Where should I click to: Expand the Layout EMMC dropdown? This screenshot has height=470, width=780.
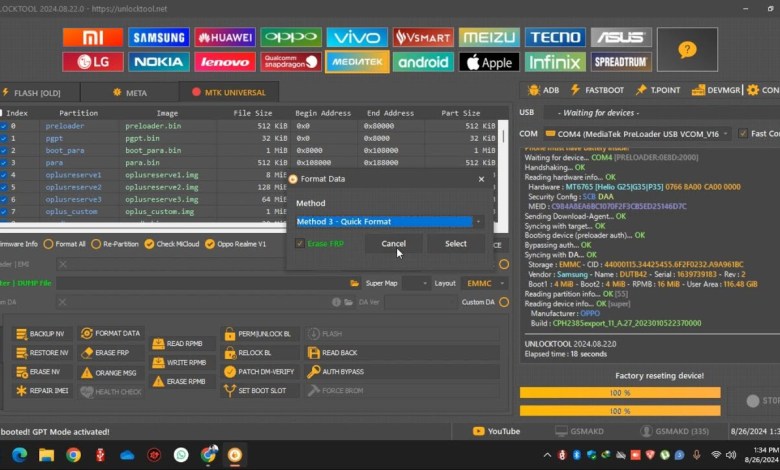(487, 283)
